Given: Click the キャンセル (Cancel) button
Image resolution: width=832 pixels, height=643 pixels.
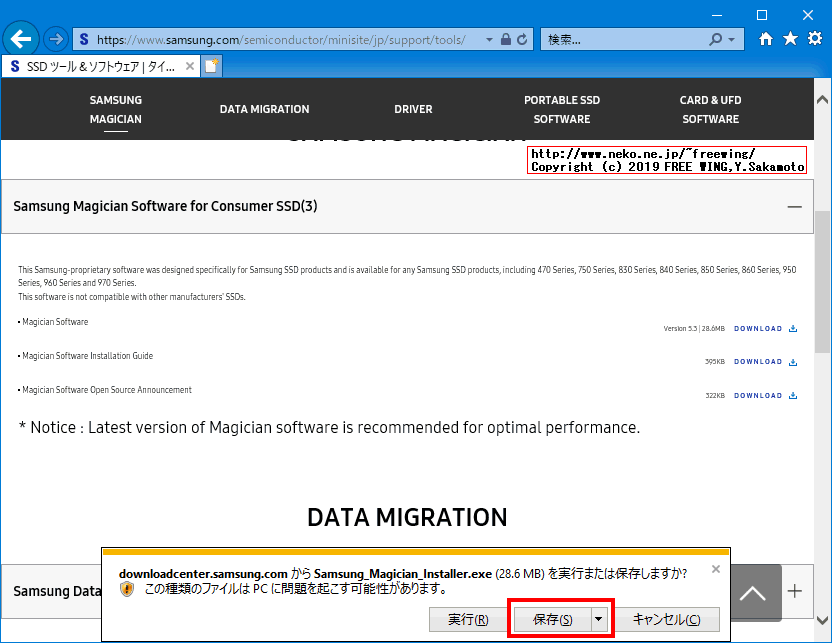Looking at the screenshot, I should coord(666,619).
